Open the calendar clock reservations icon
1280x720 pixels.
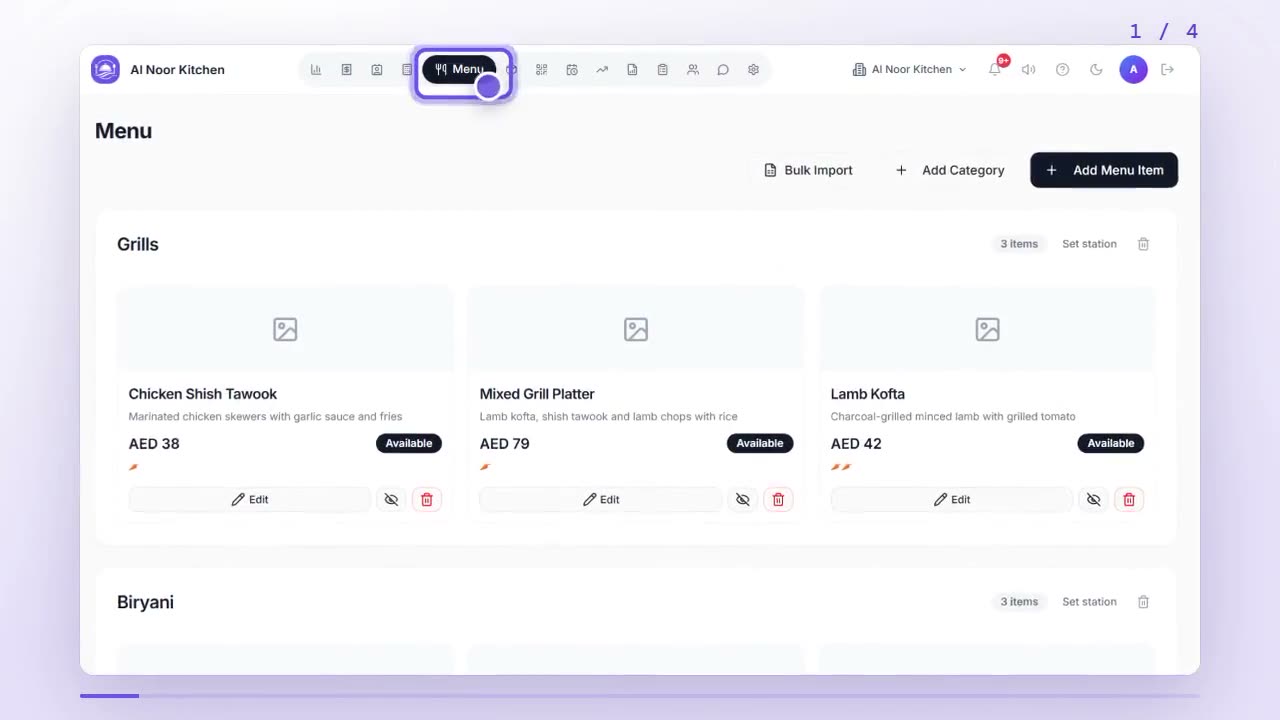pyautogui.click(x=572, y=70)
